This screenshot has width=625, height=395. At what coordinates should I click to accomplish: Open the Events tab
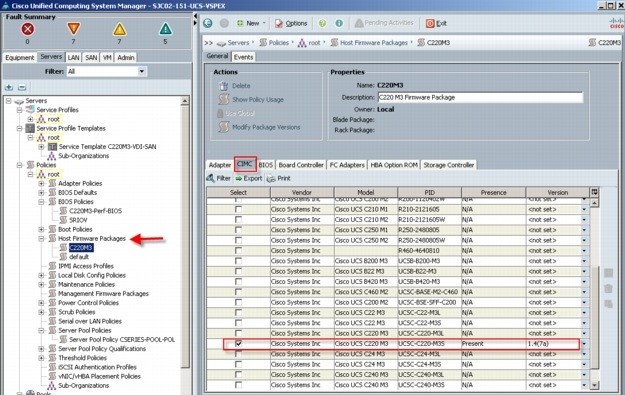pyautogui.click(x=243, y=57)
